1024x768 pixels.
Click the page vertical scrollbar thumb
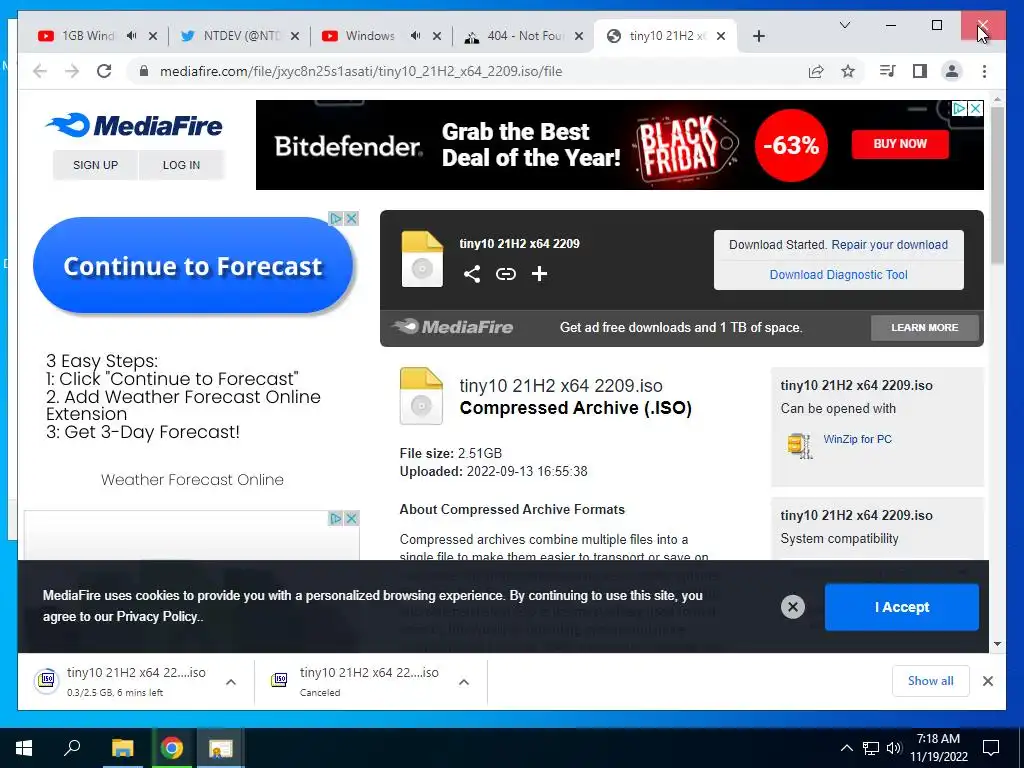(997, 185)
